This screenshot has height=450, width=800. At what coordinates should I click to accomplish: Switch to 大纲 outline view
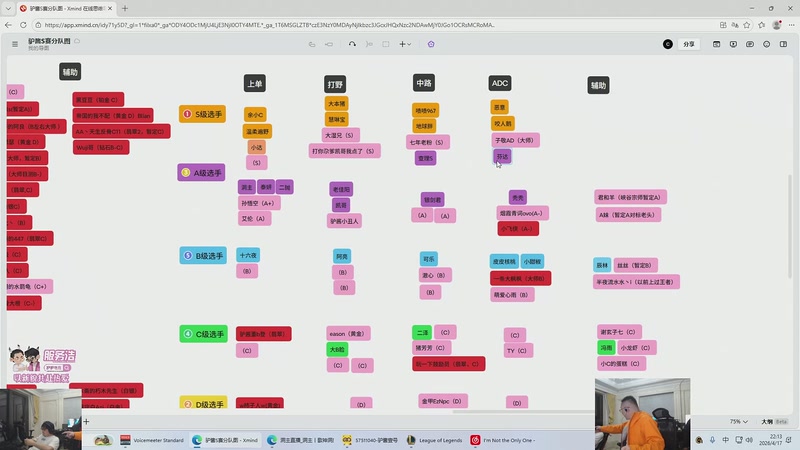767,422
